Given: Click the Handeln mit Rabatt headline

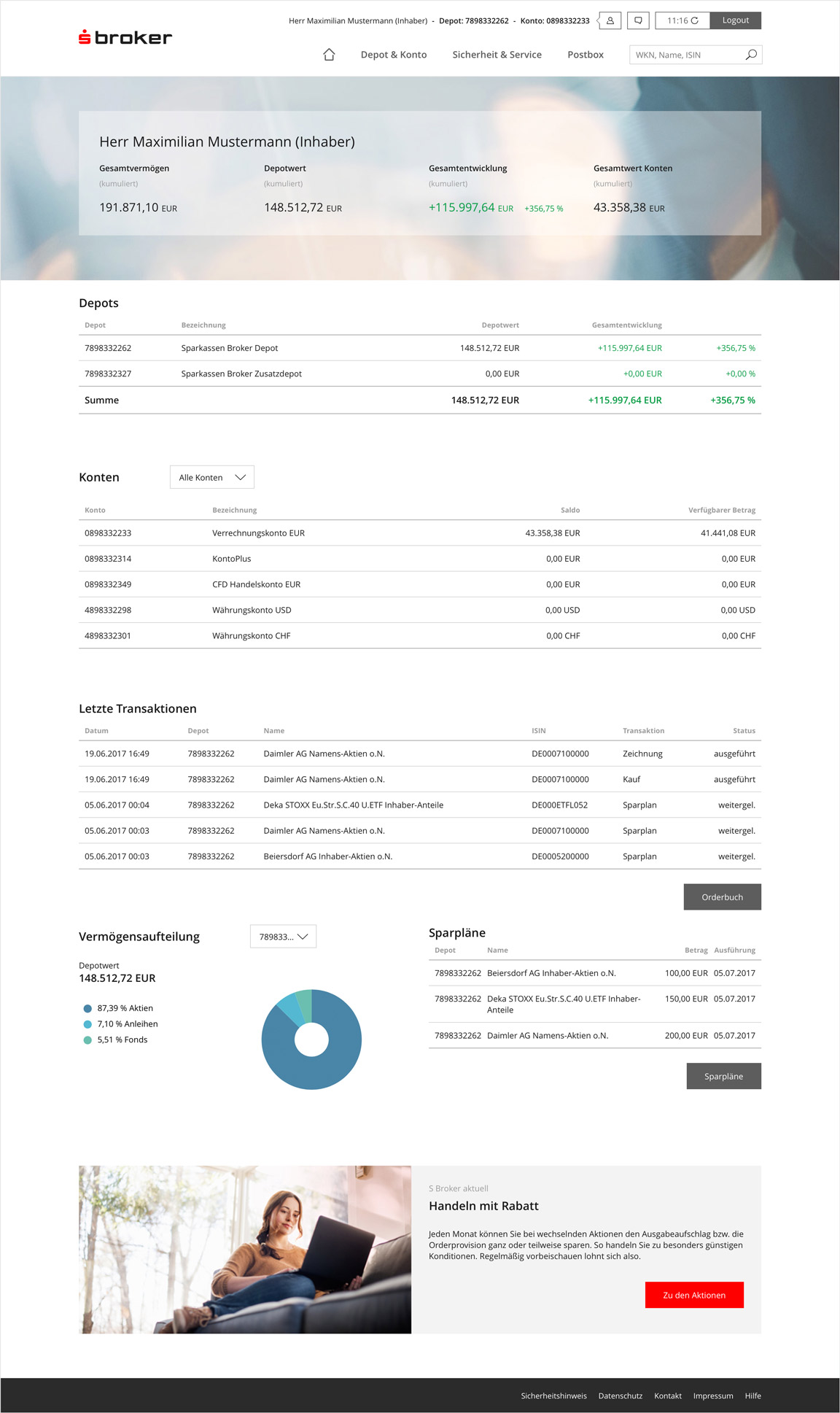Looking at the screenshot, I should coord(483,1206).
